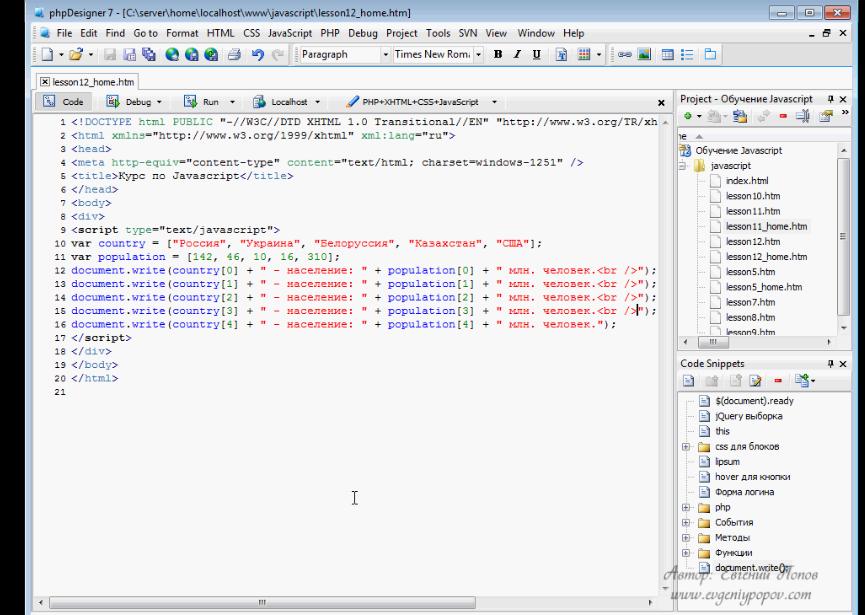865x615 pixels.
Task: Click the green add icon in the Project toolbar
Action: coord(687,116)
